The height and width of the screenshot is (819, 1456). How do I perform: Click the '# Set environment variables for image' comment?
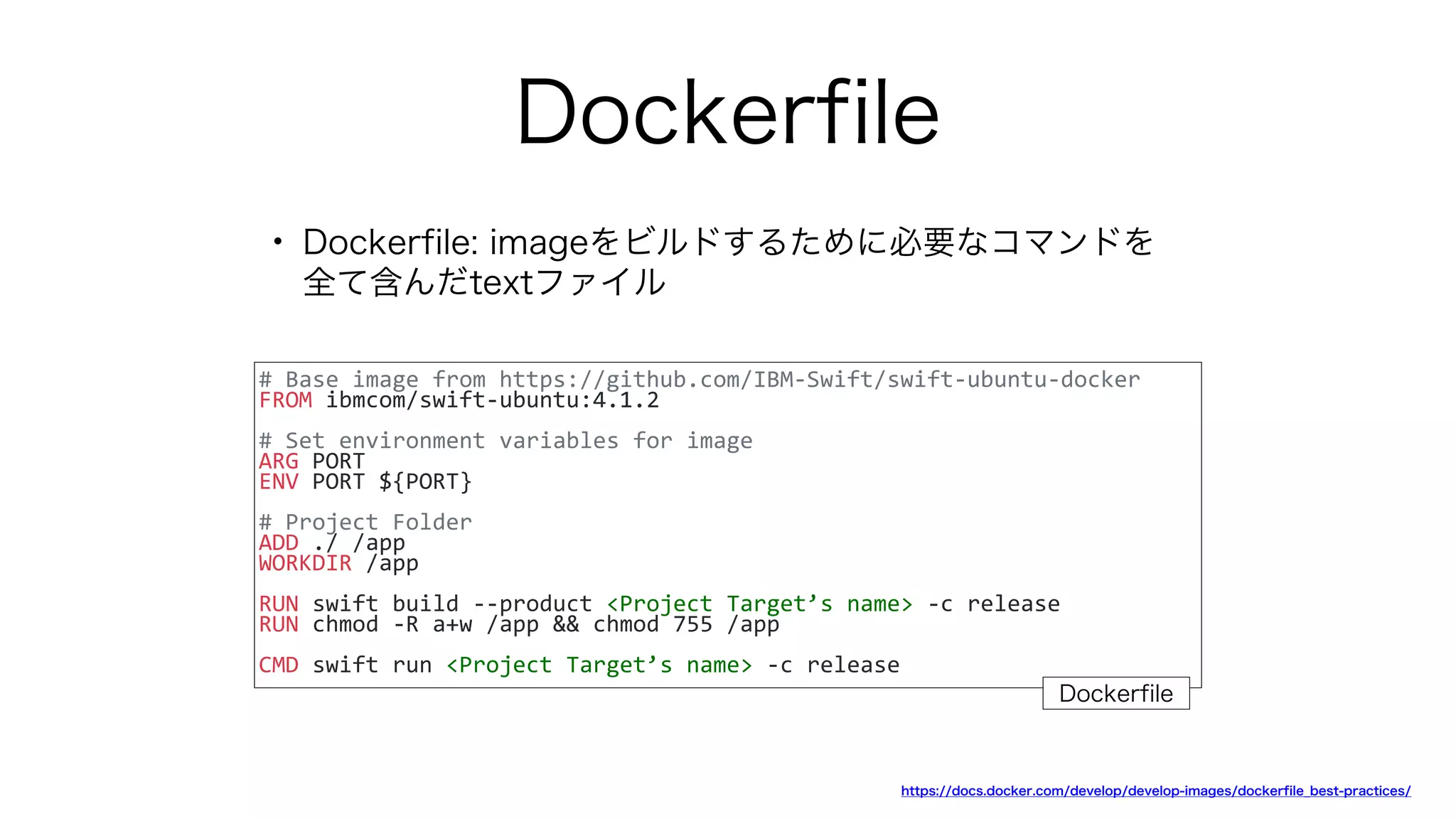(505, 441)
